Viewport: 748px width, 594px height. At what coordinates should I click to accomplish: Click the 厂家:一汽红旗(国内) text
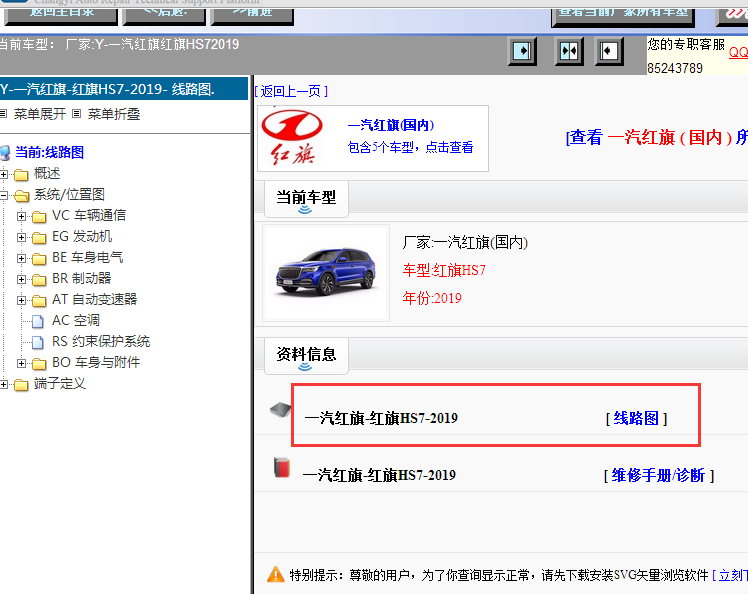click(465, 243)
